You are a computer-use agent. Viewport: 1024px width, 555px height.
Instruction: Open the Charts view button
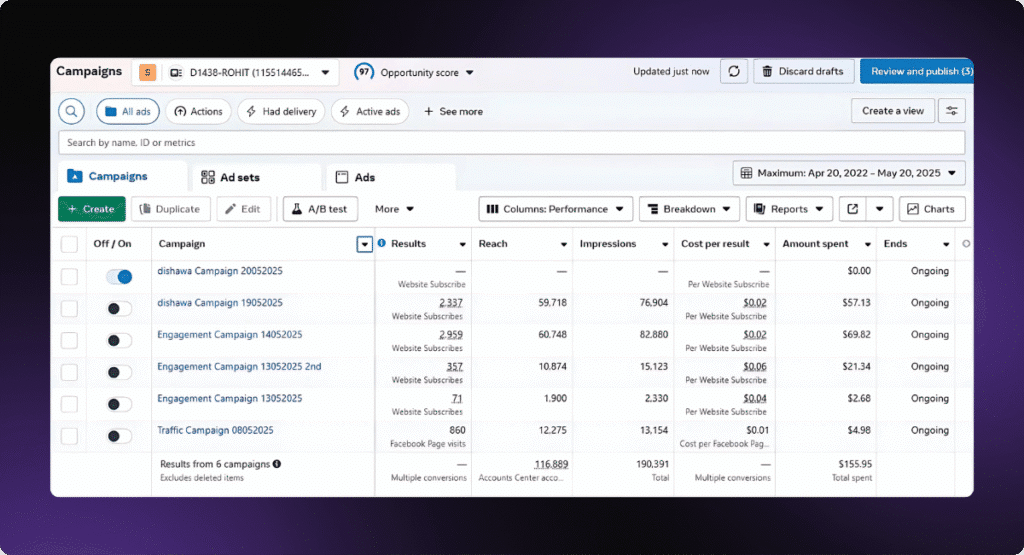pos(931,209)
